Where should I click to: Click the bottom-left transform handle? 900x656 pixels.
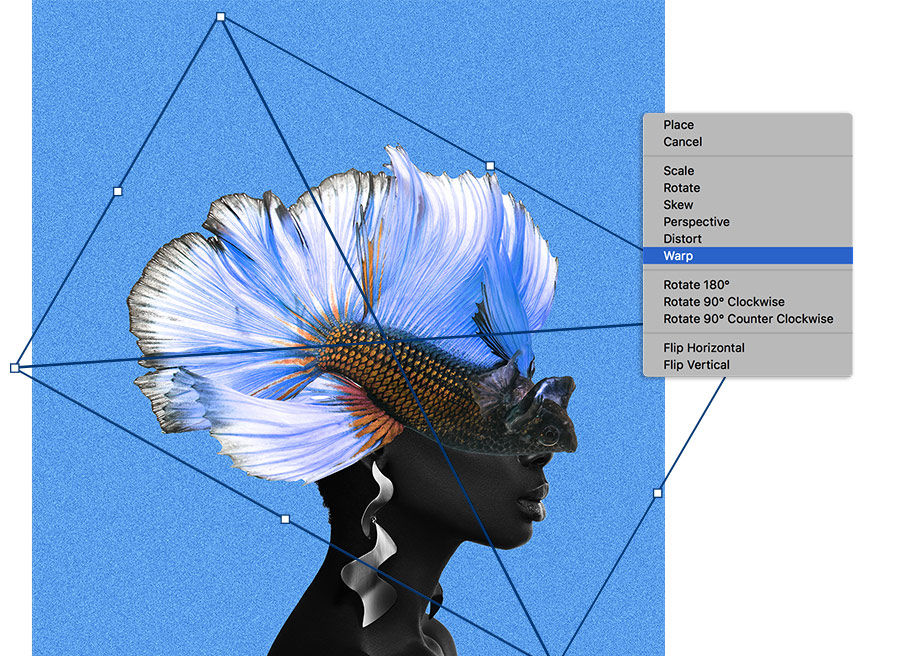tap(285, 518)
